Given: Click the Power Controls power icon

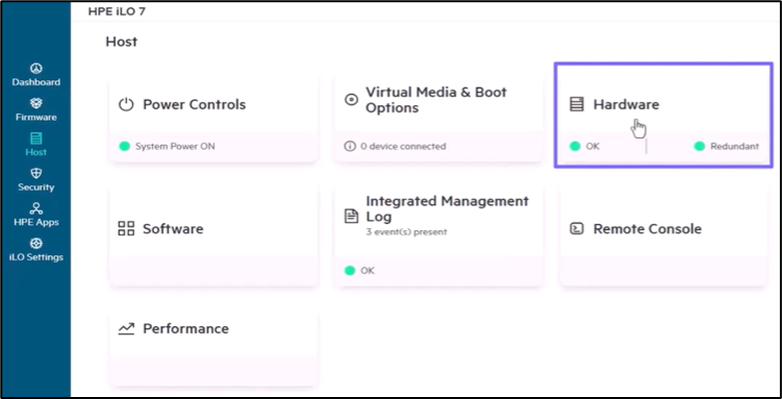Looking at the screenshot, I should [x=126, y=104].
